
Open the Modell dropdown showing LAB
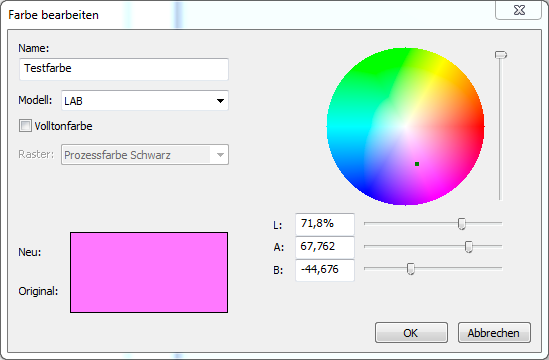click(x=145, y=101)
